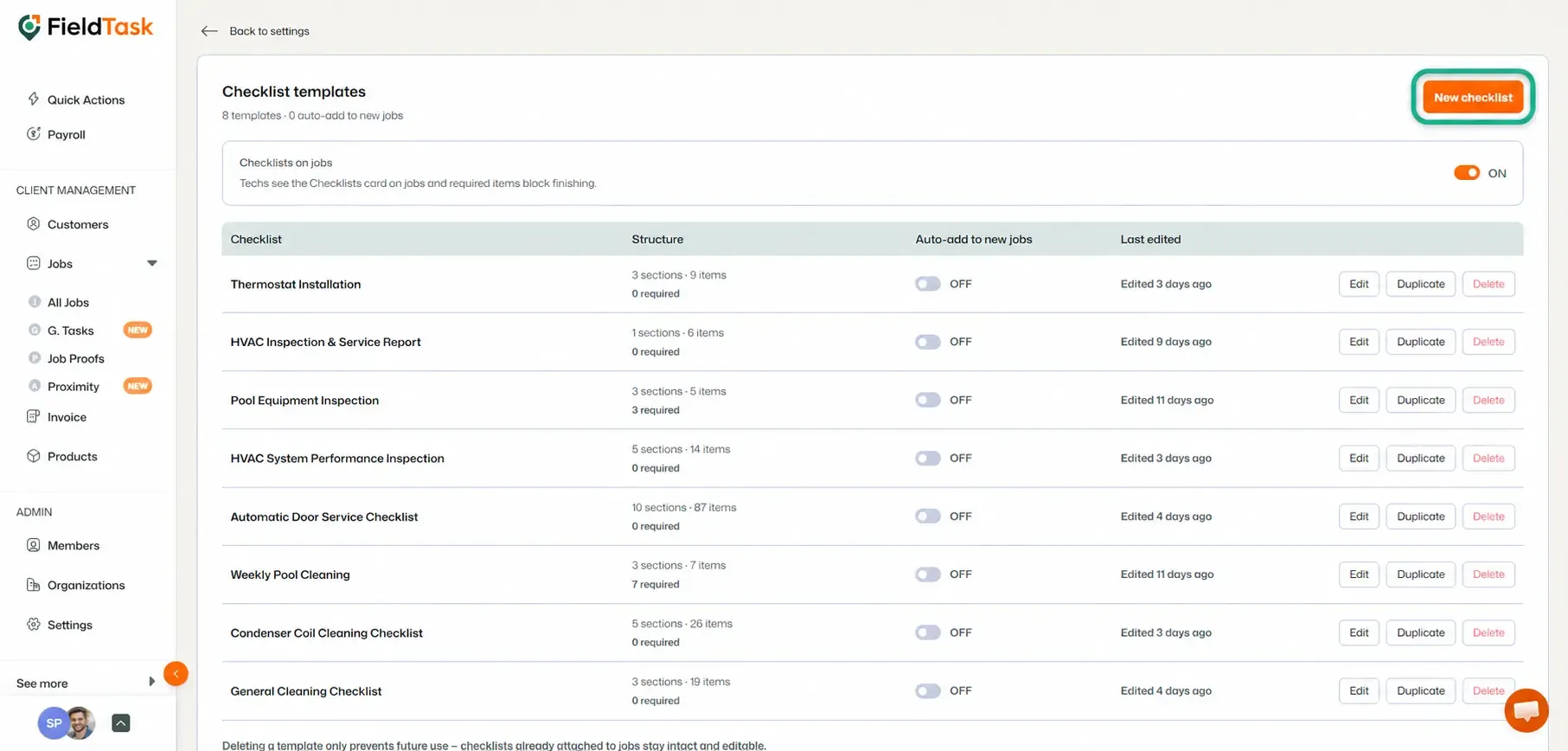Viewport: 1568px width, 751px height.
Task: Go to the Products menu item
Action: pos(72,456)
